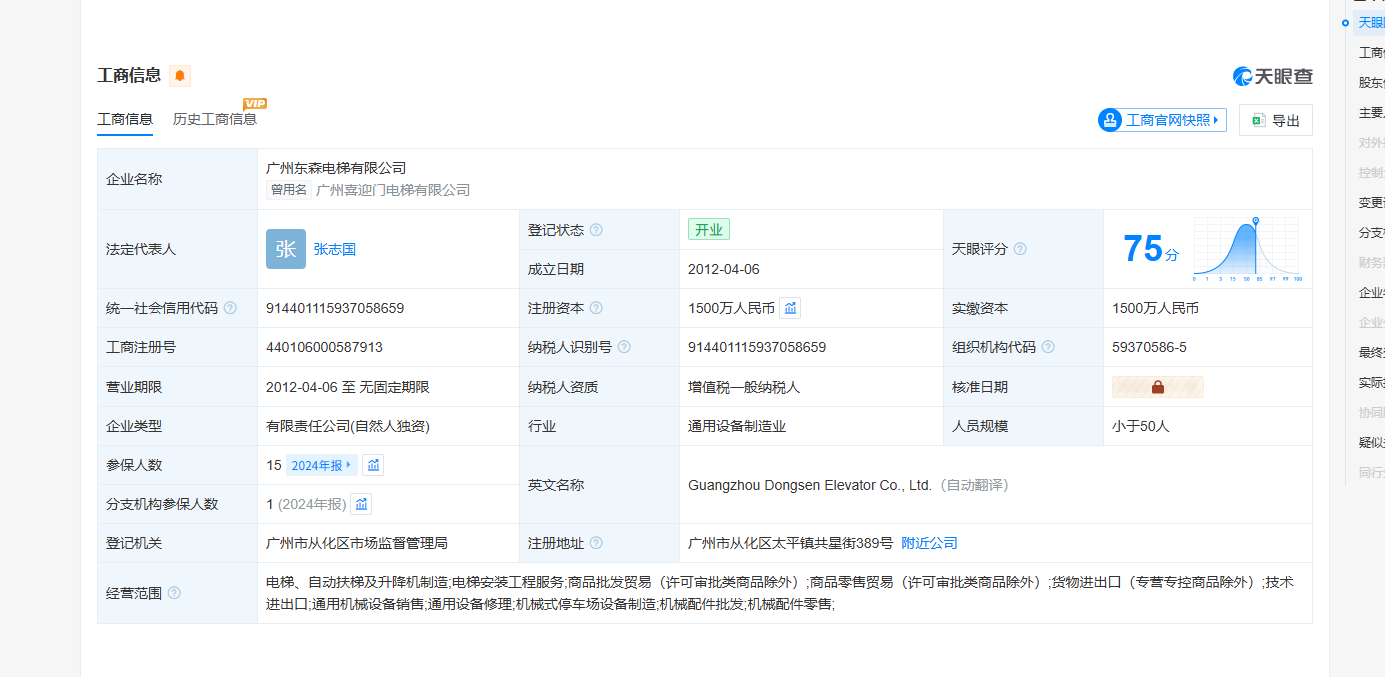Click the 导出 export button
1385x677 pixels.
(1275, 120)
